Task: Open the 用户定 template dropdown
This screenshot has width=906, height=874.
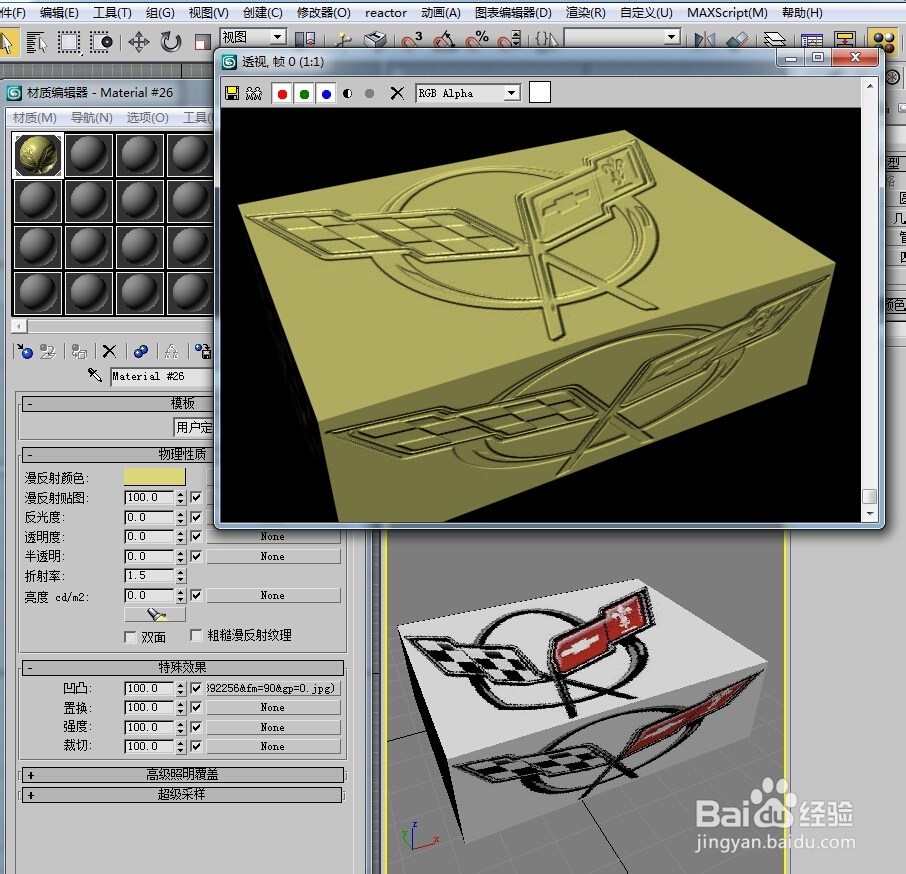Action: pyautogui.click(x=194, y=427)
